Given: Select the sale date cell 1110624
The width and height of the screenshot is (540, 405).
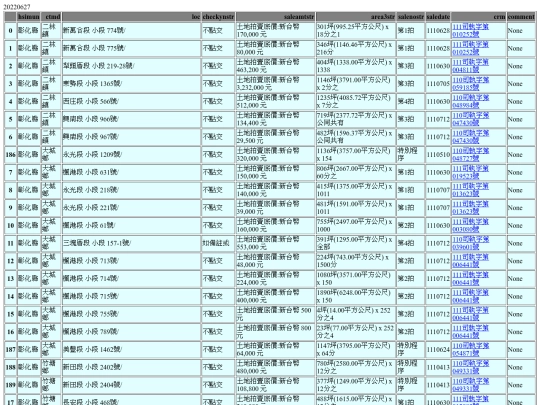Looking at the screenshot, I should [438, 350].
